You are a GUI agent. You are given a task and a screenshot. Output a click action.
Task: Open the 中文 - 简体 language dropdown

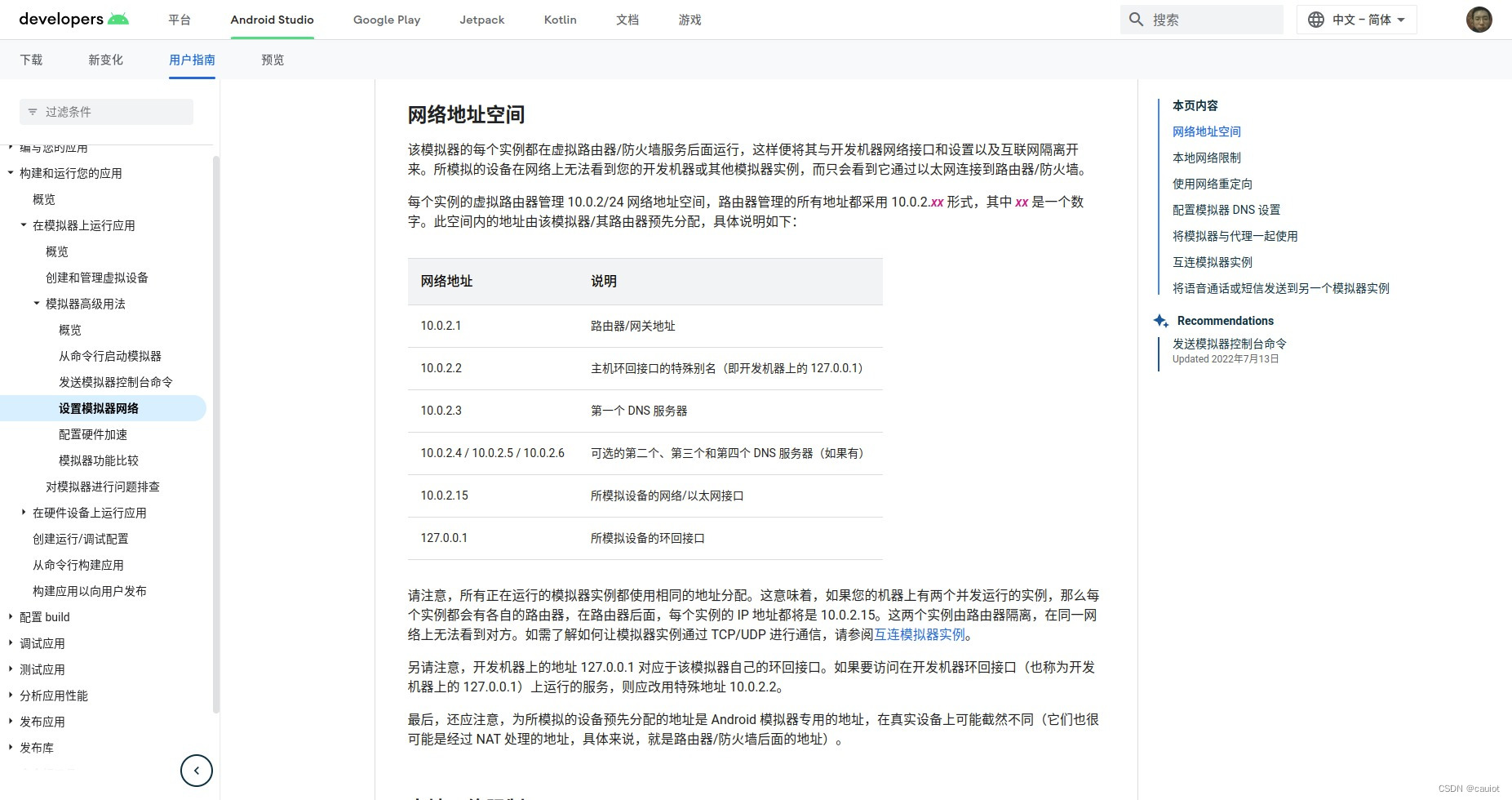tap(1356, 20)
